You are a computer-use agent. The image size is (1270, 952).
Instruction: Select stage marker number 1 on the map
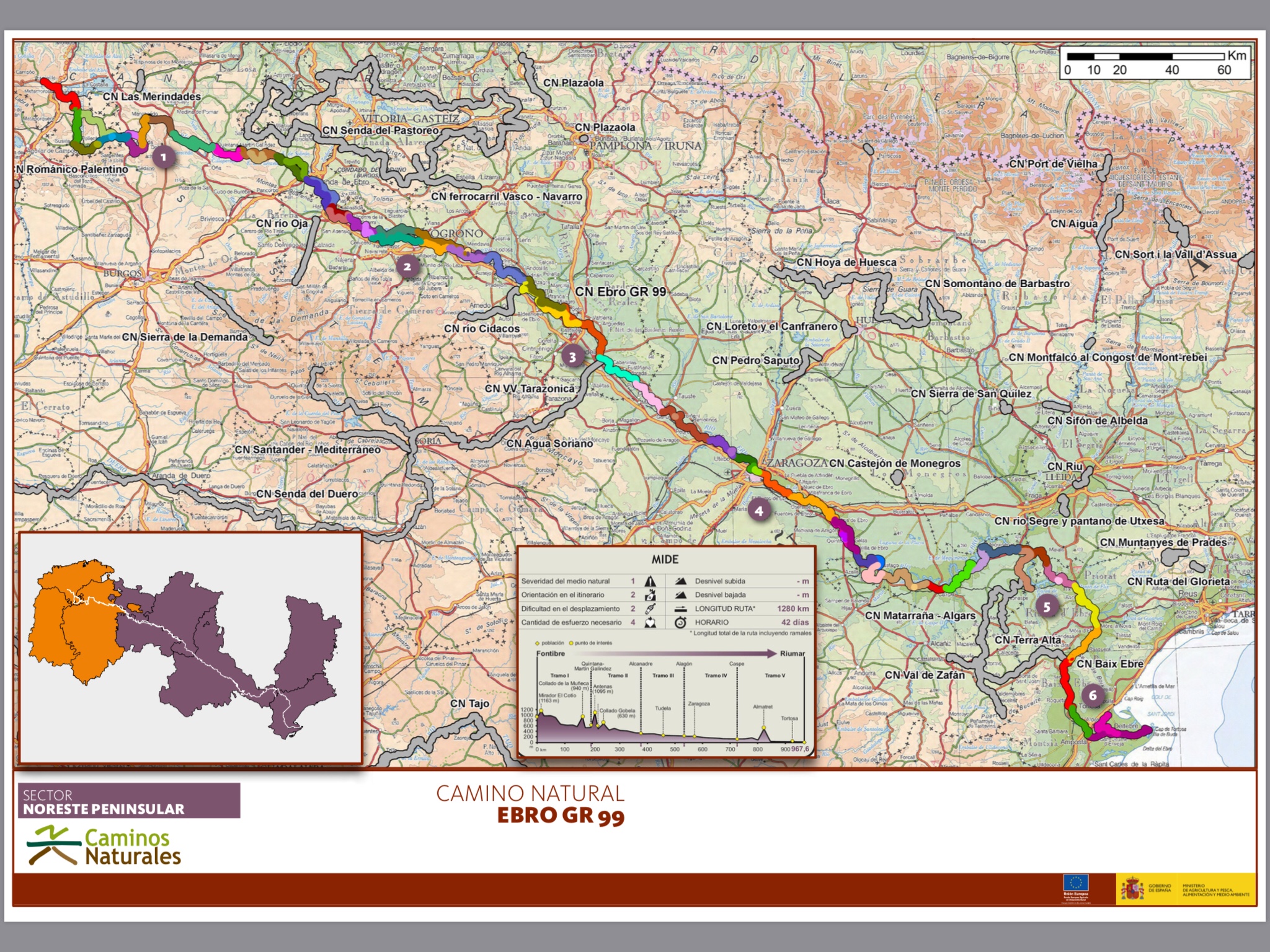164,157
